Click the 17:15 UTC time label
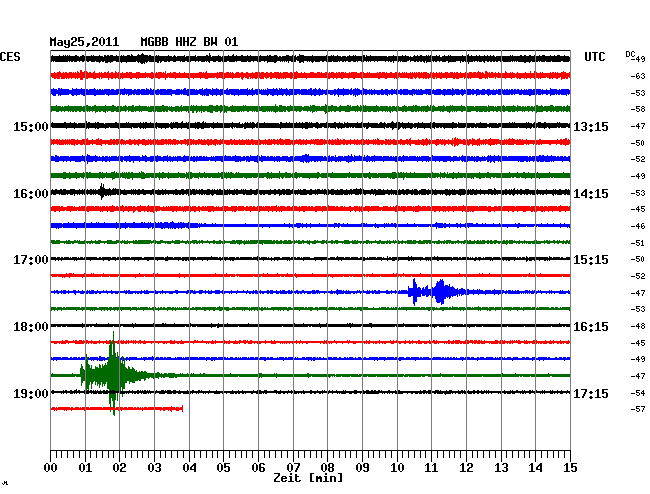This screenshot has width=650, height=494. 591,393
